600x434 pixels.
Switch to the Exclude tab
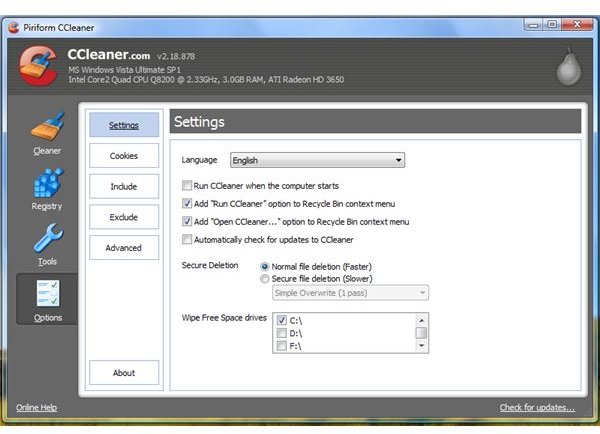coord(124,217)
